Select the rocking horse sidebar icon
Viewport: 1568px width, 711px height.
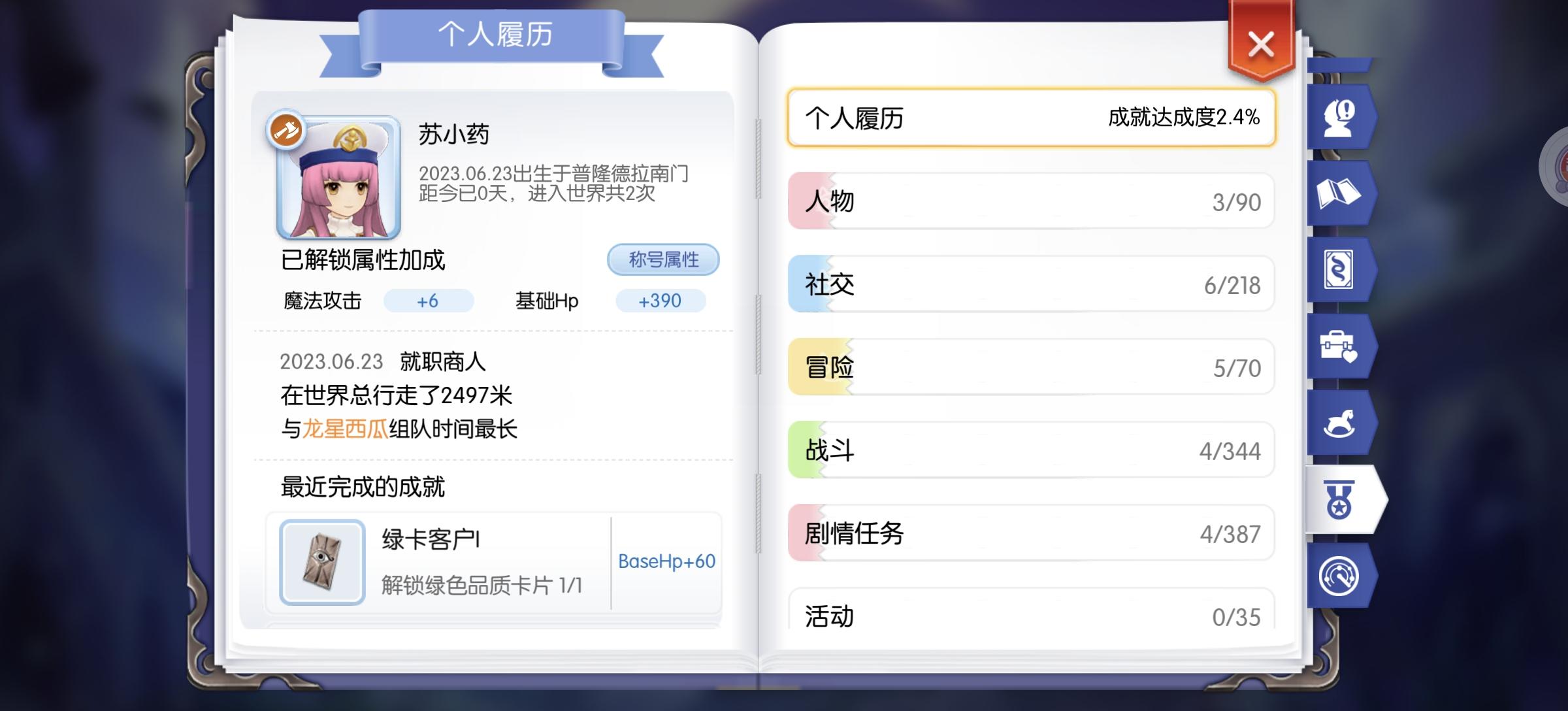pyautogui.click(x=1339, y=423)
